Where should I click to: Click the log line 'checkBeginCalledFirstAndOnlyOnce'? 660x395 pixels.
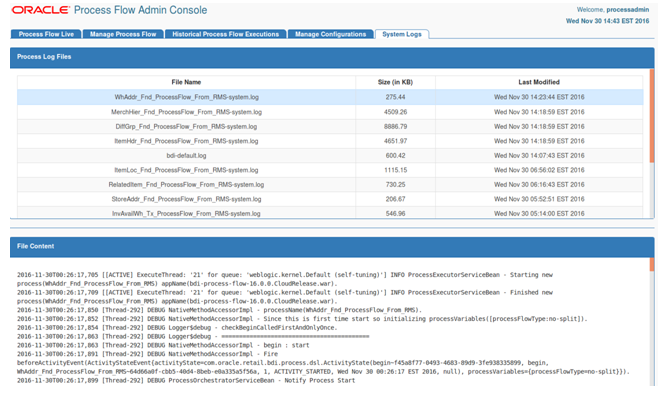(177, 328)
